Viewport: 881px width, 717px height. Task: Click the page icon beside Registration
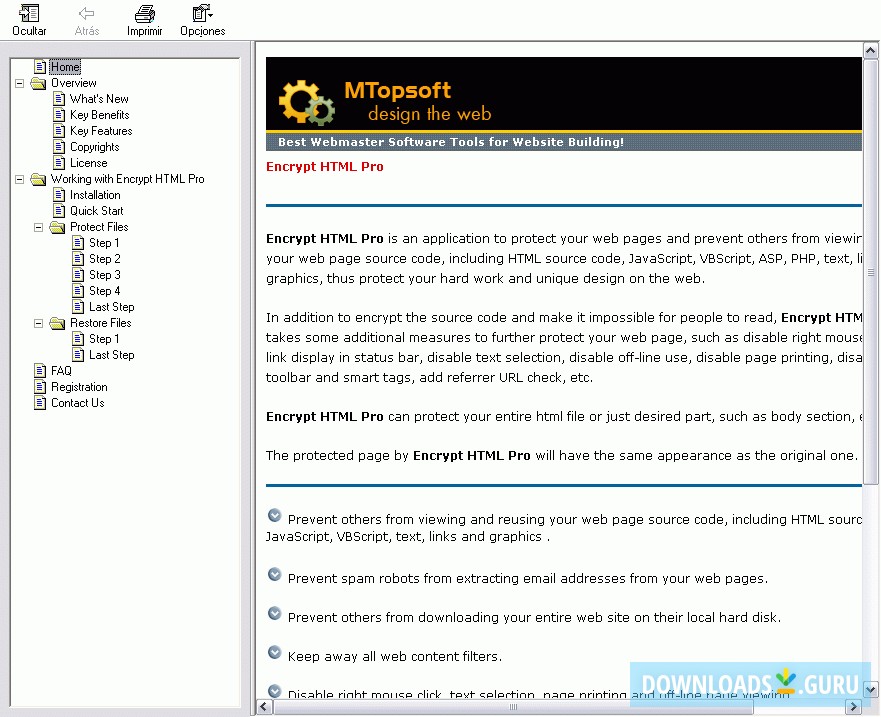(40, 387)
